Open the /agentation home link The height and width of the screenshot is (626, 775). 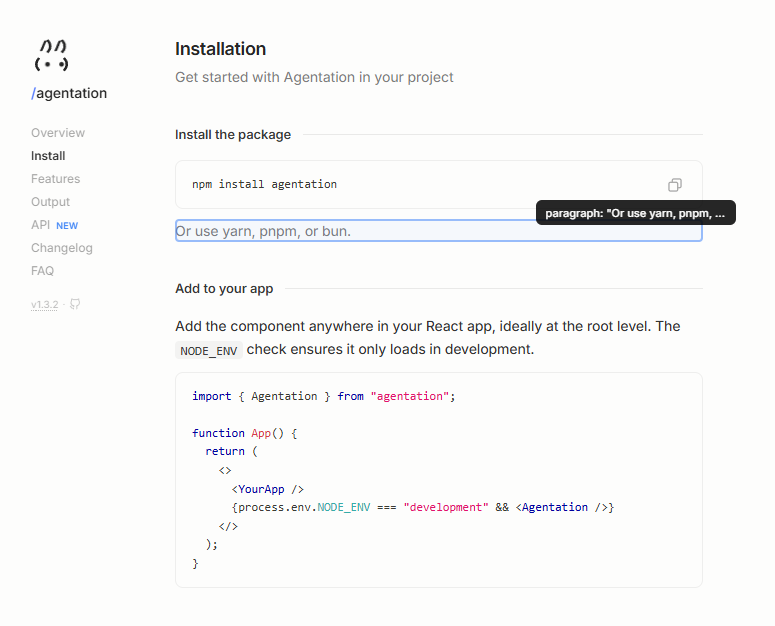tap(69, 93)
